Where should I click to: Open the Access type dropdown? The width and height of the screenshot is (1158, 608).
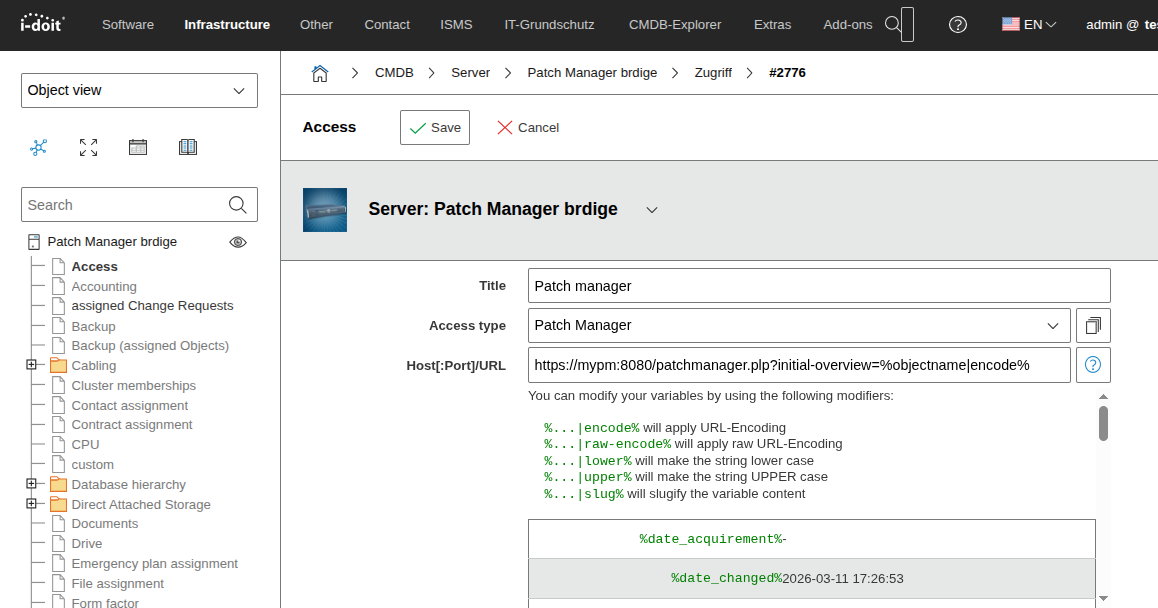click(1053, 325)
